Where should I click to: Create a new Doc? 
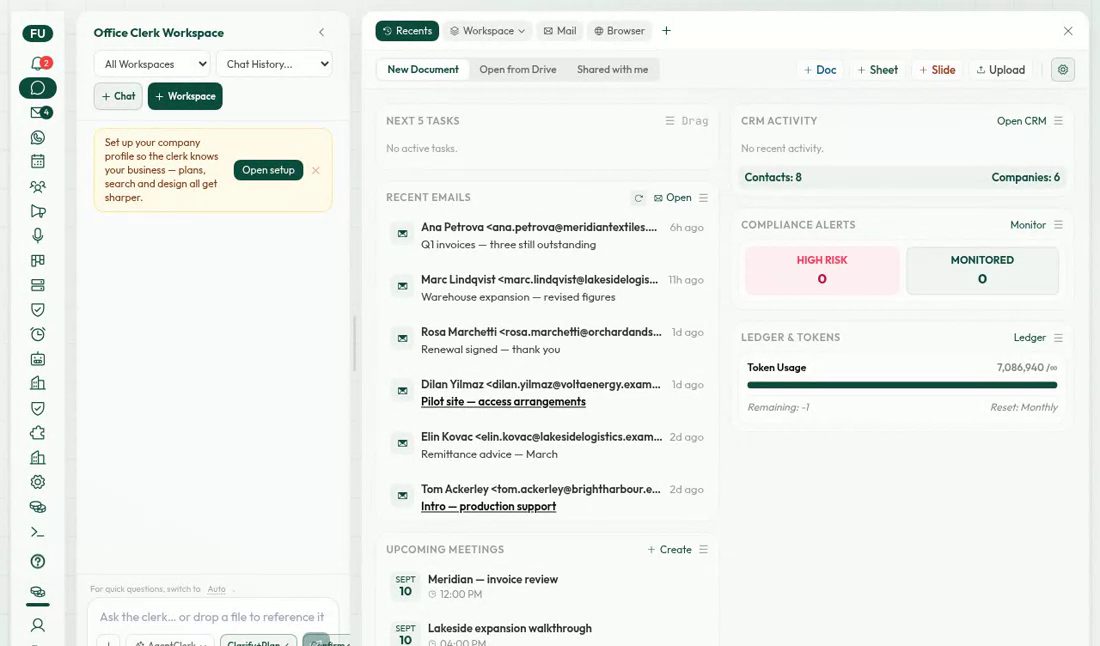(x=820, y=70)
